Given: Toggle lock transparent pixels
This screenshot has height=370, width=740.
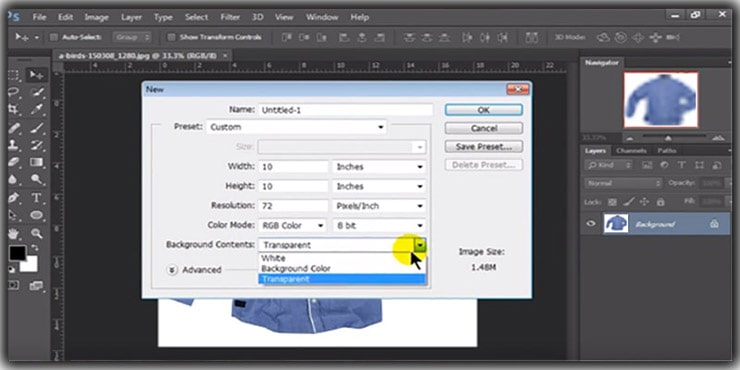Looking at the screenshot, I should click(x=612, y=202).
